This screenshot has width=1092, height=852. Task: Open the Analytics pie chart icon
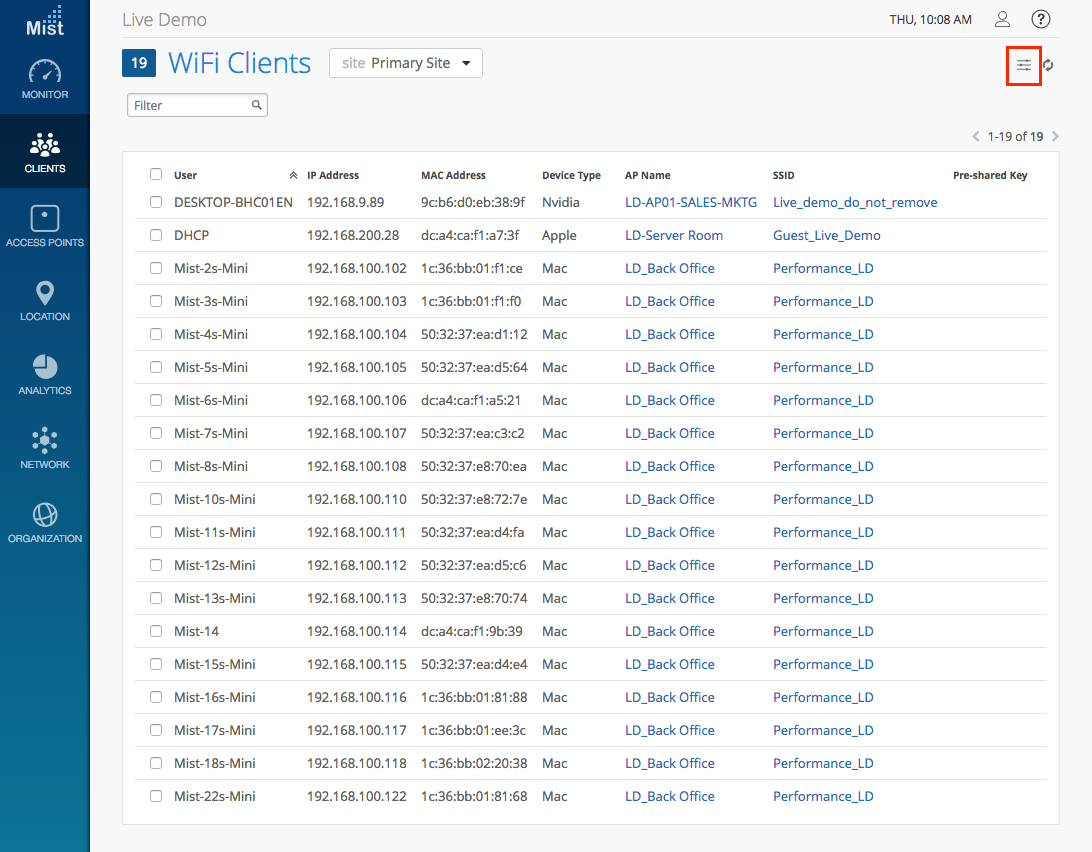point(45,367)
